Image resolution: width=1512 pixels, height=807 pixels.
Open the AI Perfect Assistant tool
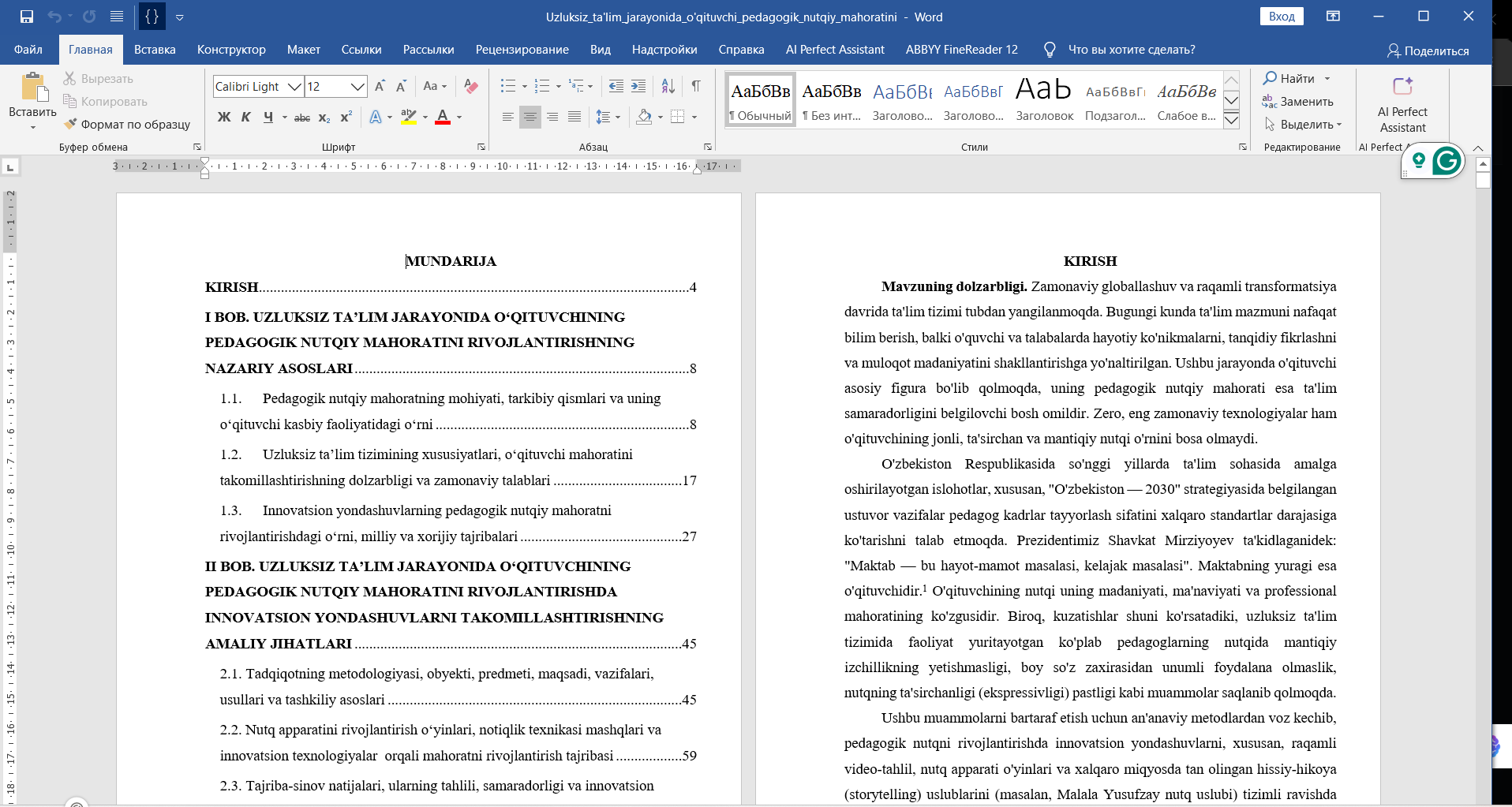point(1402,104)
